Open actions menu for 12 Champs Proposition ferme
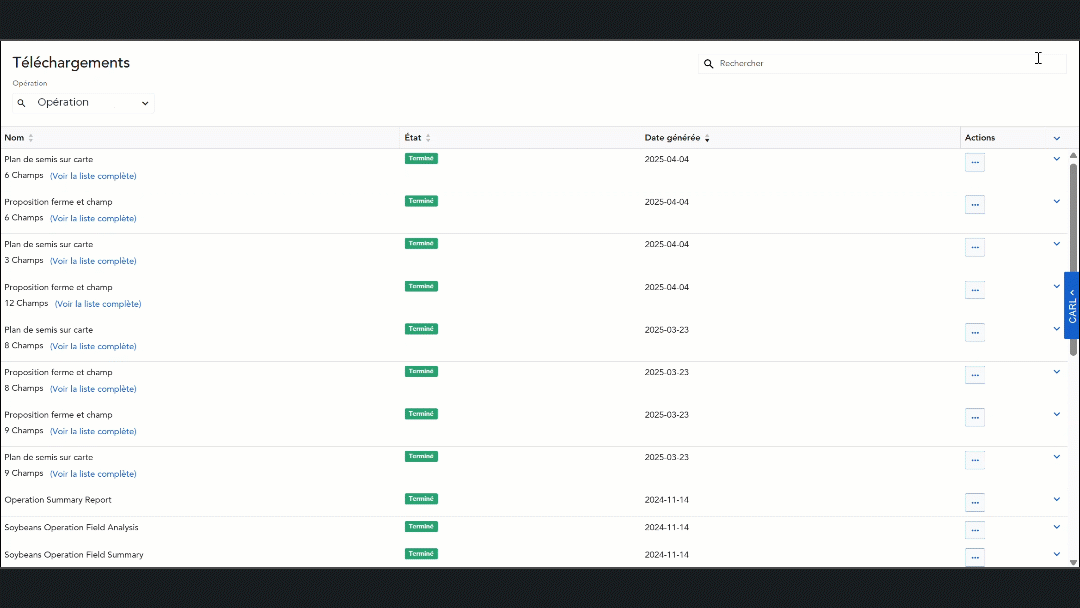 [975, 290]
